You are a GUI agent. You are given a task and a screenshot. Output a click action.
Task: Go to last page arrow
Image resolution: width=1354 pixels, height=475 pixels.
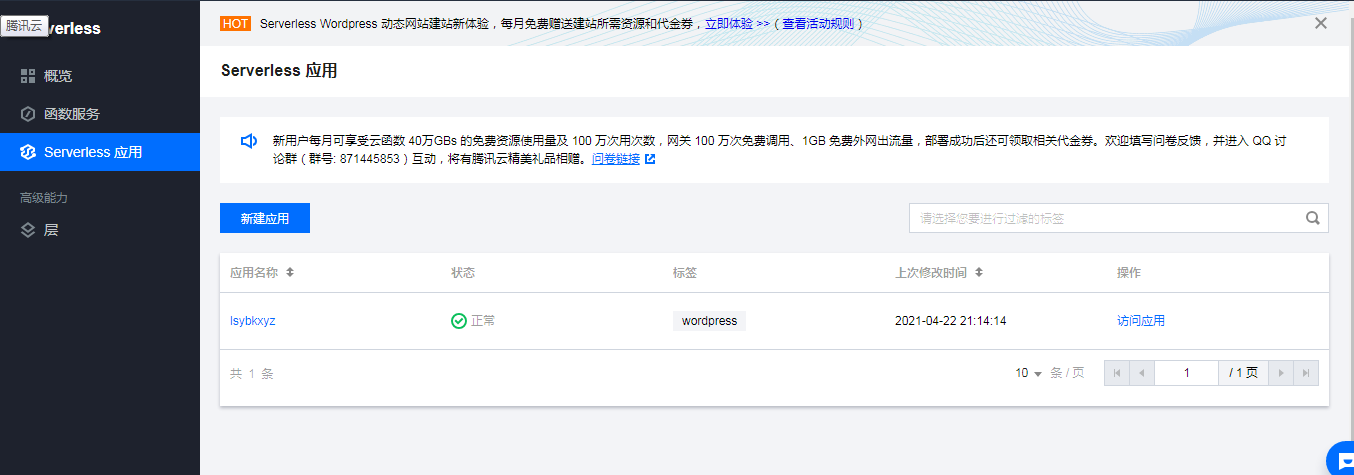coord(1306,373)
